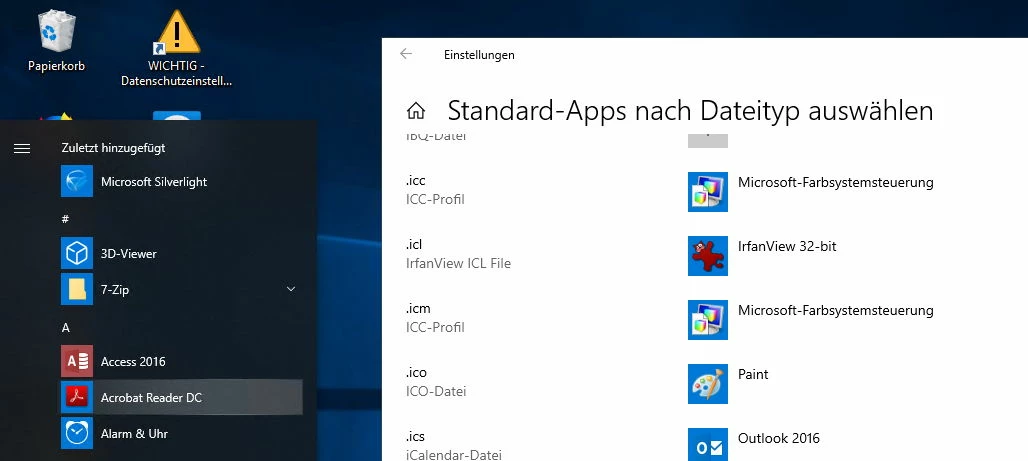Click the 'Zuletzt hinzugefügt' heading
The image size is (1028, 461).
(x=113, y=148)
